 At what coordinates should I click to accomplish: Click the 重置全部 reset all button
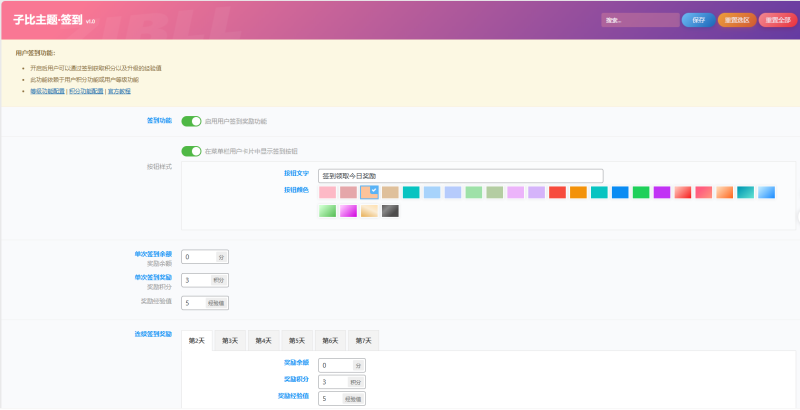pos(778,20)
